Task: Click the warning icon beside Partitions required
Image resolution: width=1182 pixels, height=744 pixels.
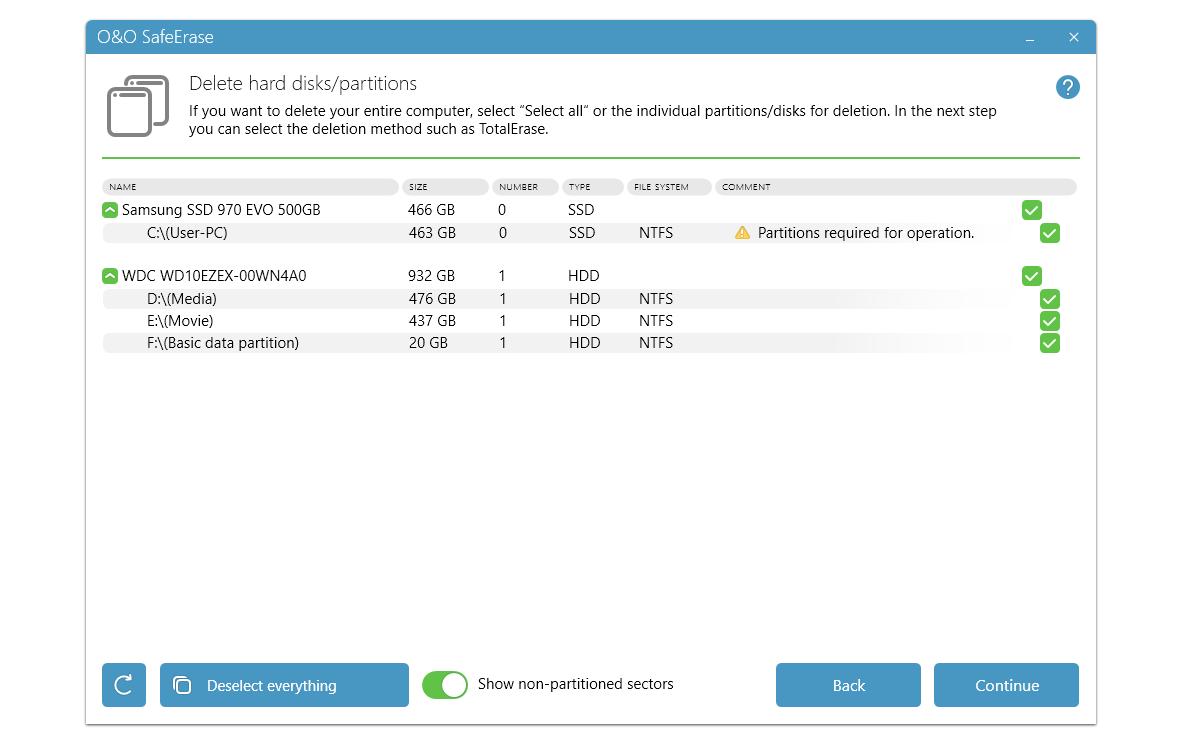Action: [x=742, y=233]
